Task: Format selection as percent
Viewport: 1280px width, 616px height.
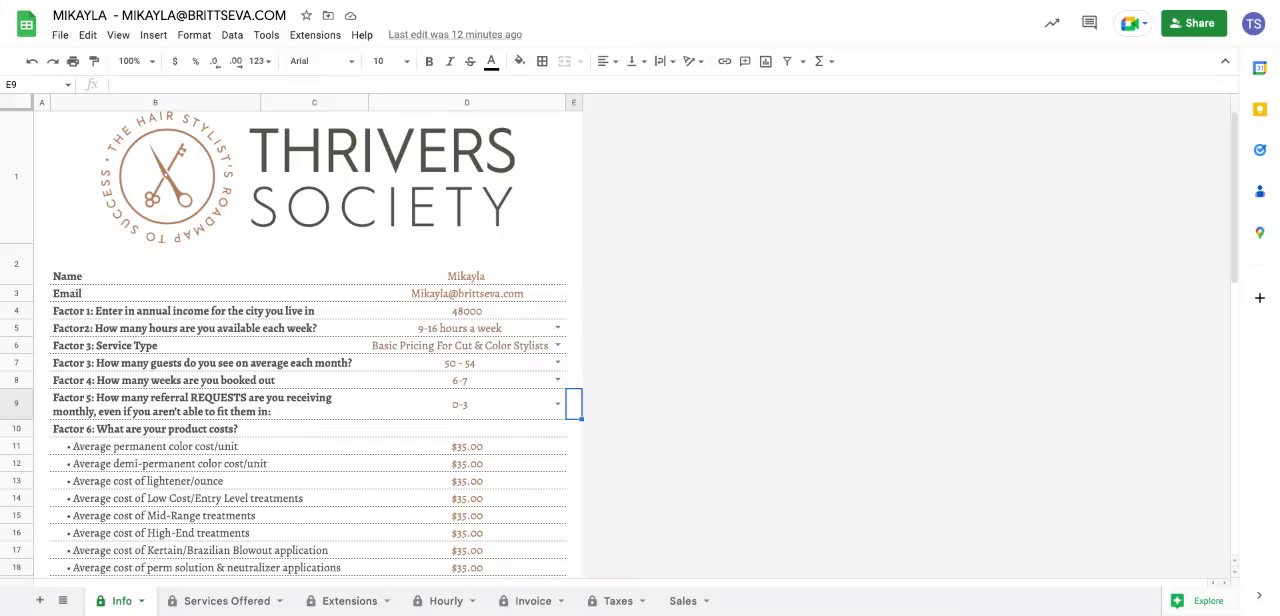Action: tap(195, 61)
